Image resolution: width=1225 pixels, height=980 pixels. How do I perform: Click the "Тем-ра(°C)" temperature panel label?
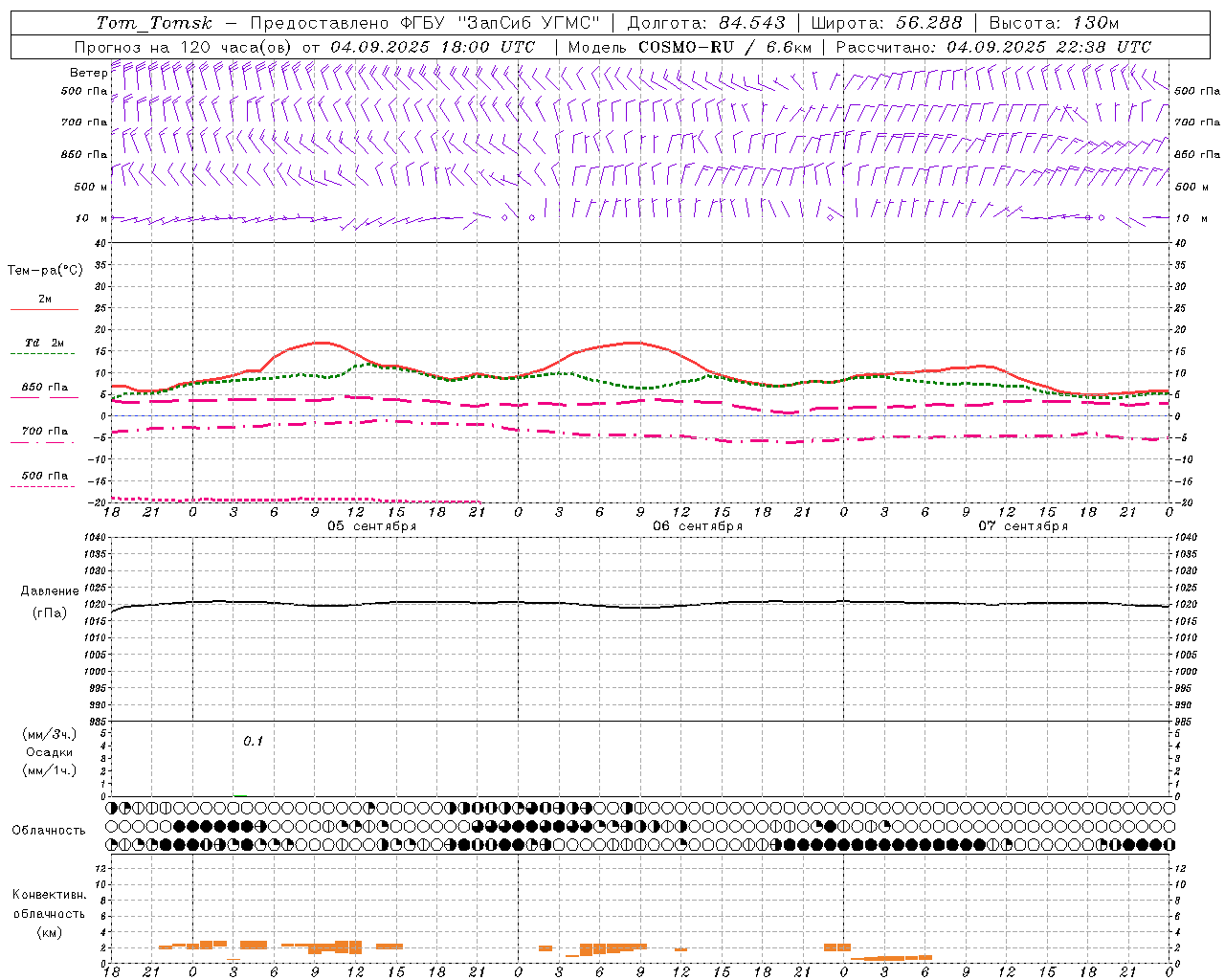[x=45, y=271]
